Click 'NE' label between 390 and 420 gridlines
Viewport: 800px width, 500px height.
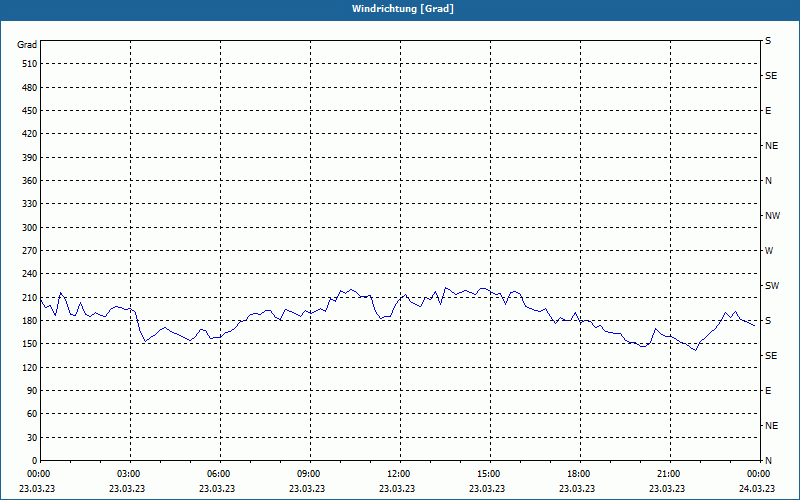coord(771,145)
